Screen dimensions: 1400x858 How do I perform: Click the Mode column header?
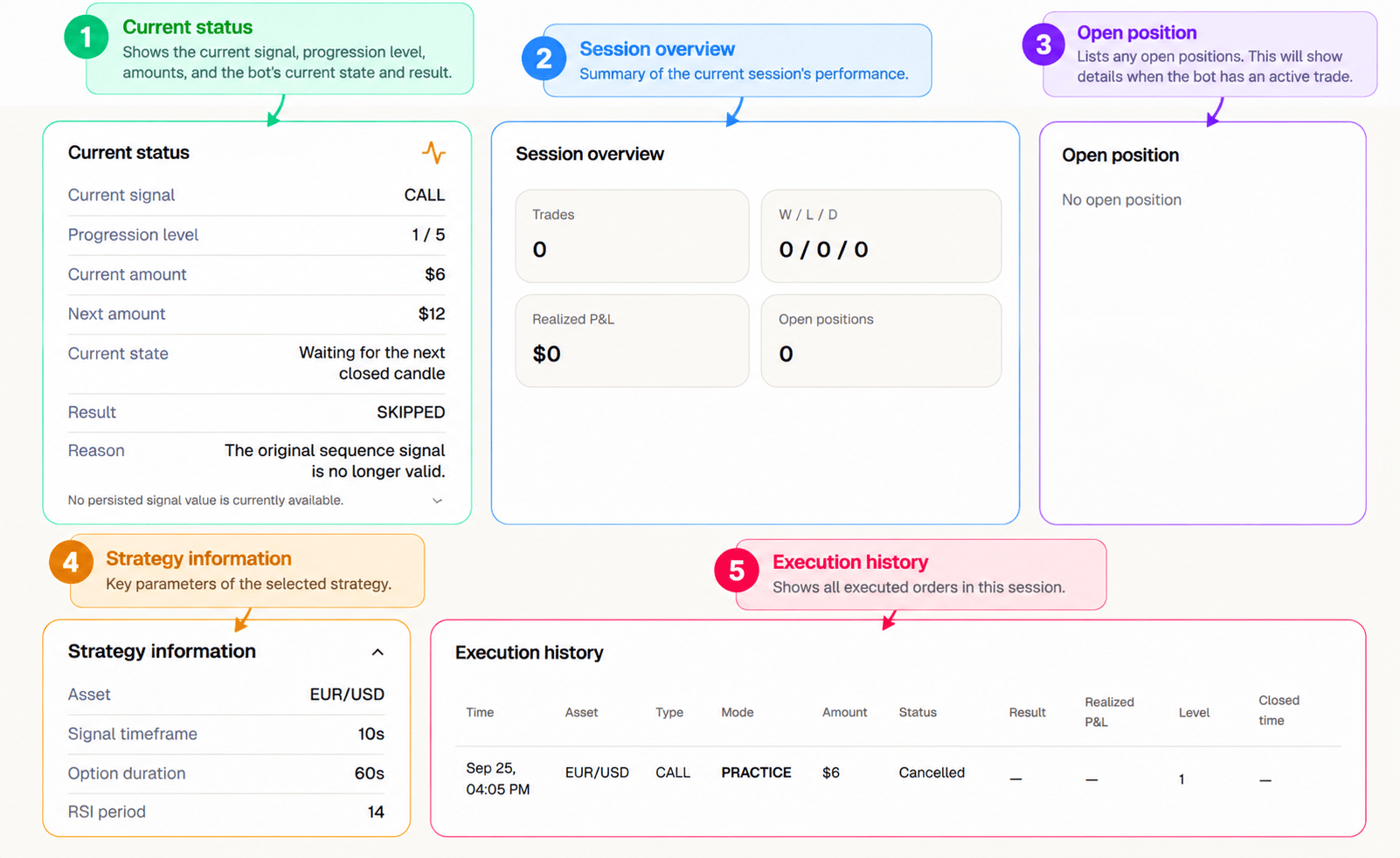(737, 713)
